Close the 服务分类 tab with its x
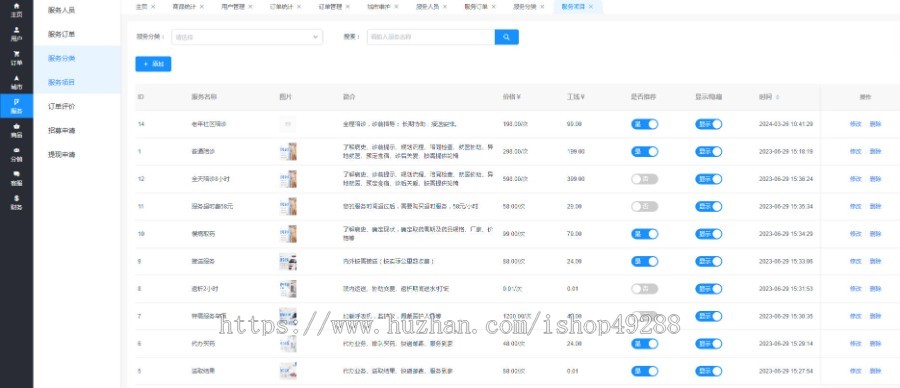The width and height of the screenshot is (900, 388). (542, 7)
